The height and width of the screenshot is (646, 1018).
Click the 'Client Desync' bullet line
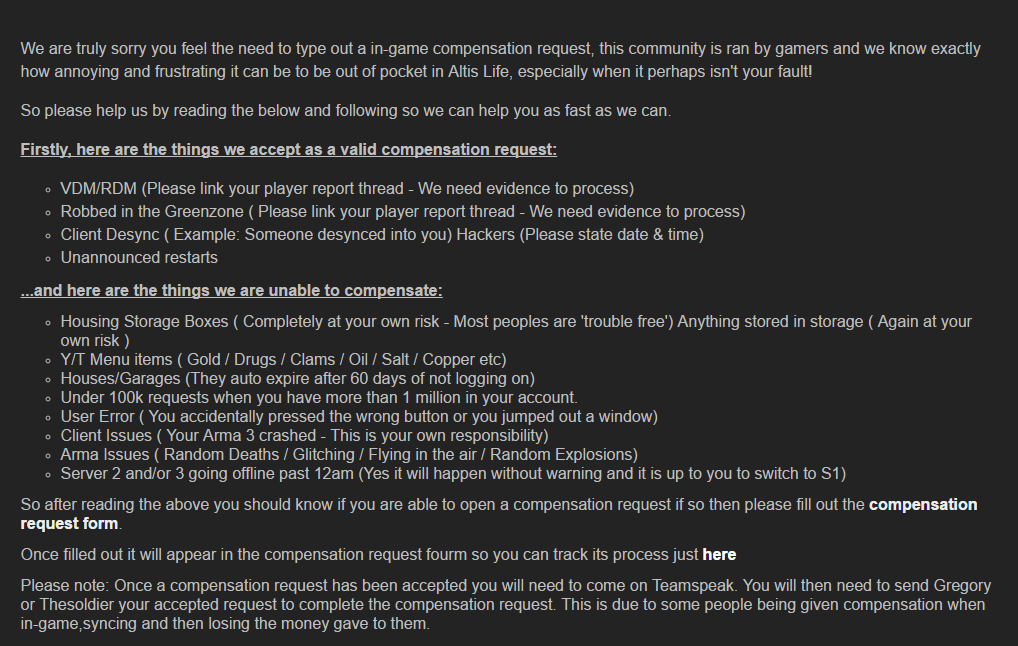point(382,234)
